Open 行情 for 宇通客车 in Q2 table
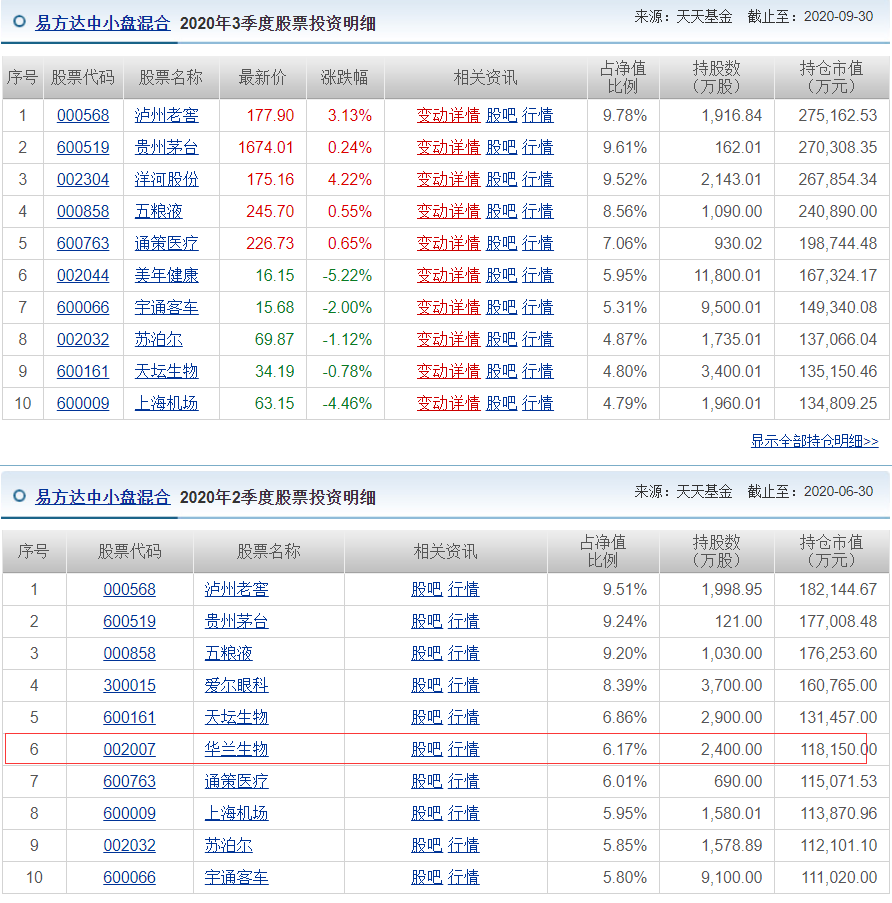This screenshot has height=903, width=892. tap(464, 877)
